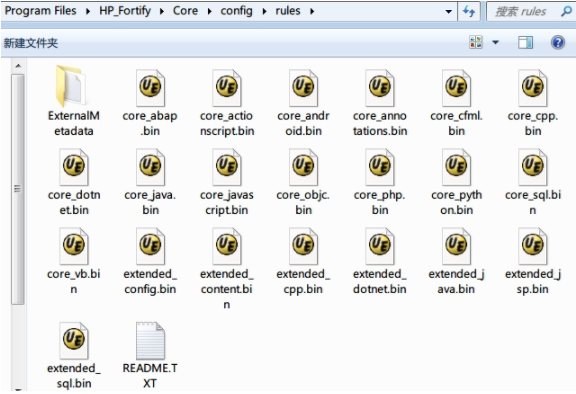576x394 pixels.
Task: Click the ExternalMetadata folder name text
Action: click(74, 123)
